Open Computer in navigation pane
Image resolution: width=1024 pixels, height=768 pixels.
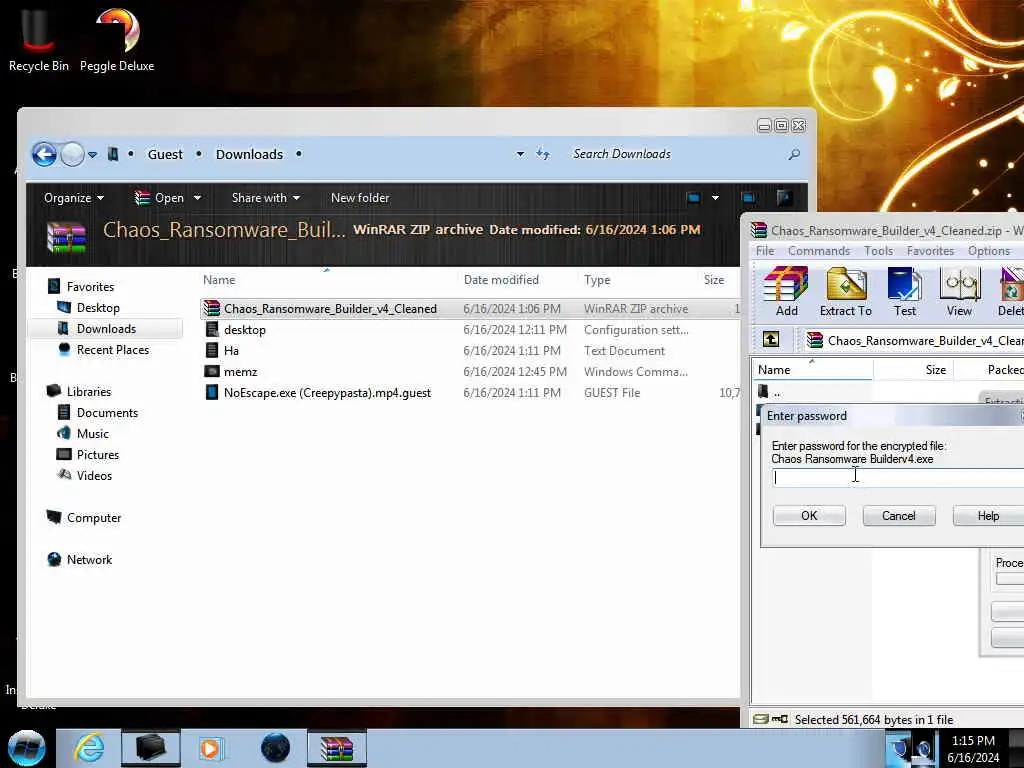pos(93,518)
